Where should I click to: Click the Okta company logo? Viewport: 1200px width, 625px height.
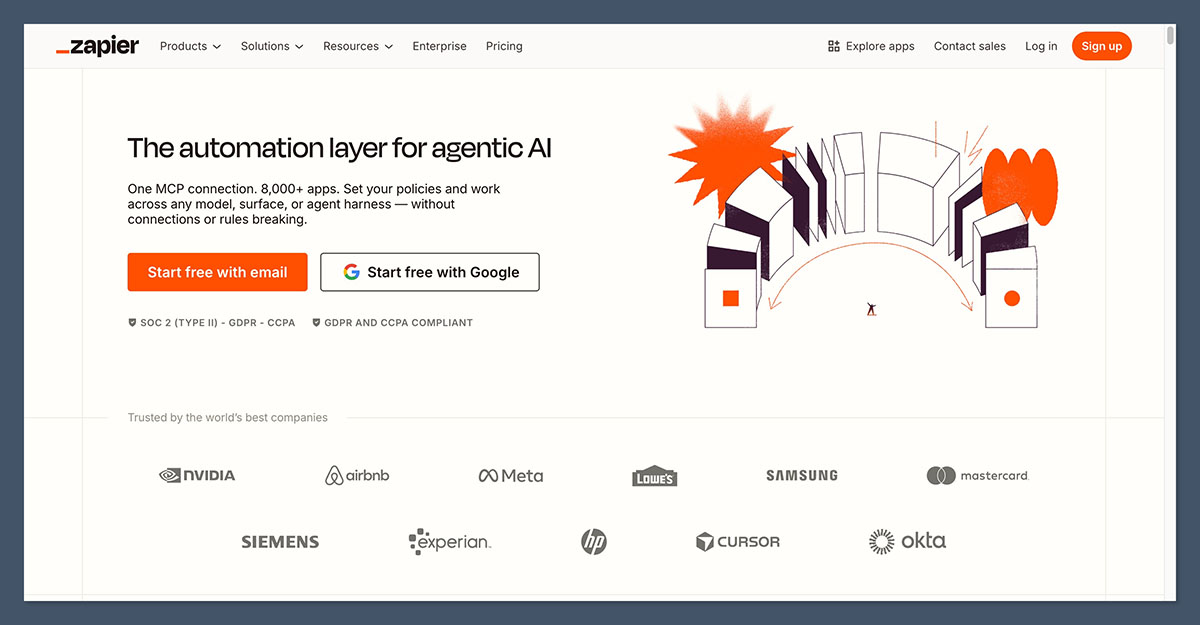pyautogui.click(x=907, y=541)
